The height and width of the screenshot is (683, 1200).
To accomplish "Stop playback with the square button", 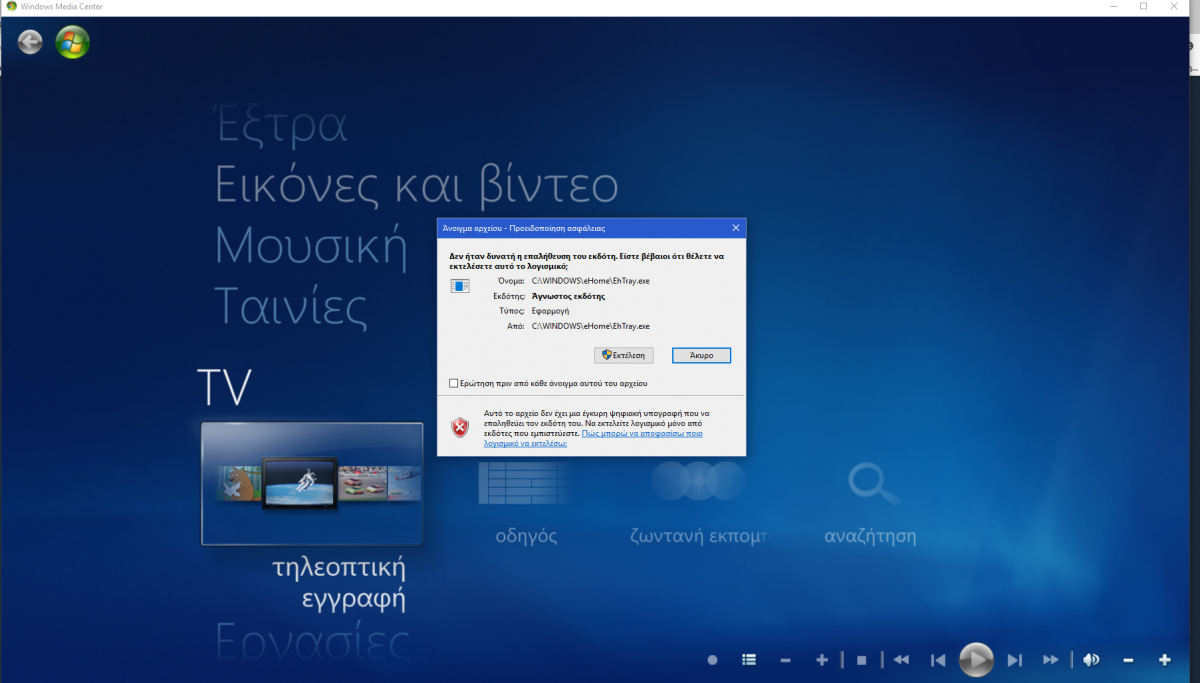I will point(861,660).
